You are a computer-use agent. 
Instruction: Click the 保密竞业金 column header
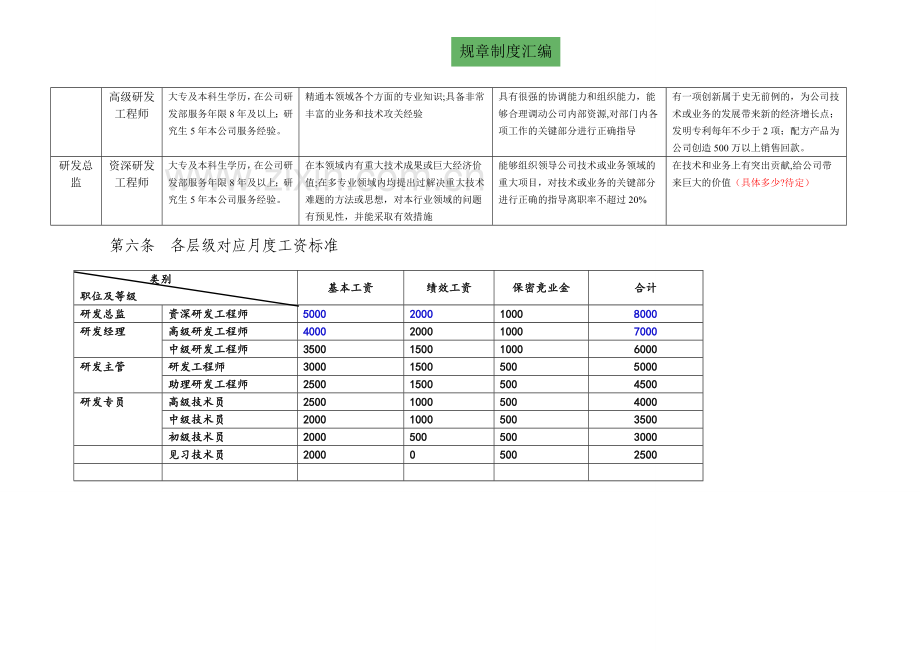coord(541,287)
